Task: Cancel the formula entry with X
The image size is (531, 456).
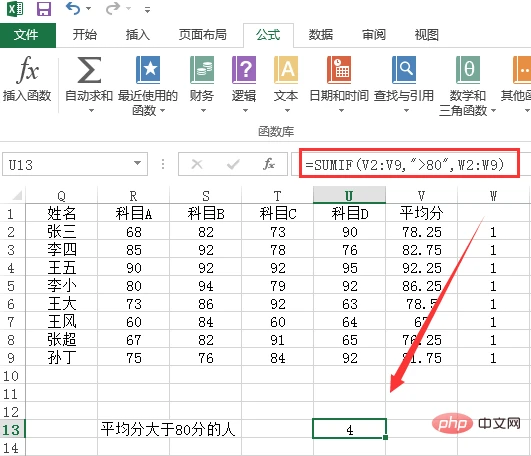Action: pyautogui.click(x=197, y=165)
